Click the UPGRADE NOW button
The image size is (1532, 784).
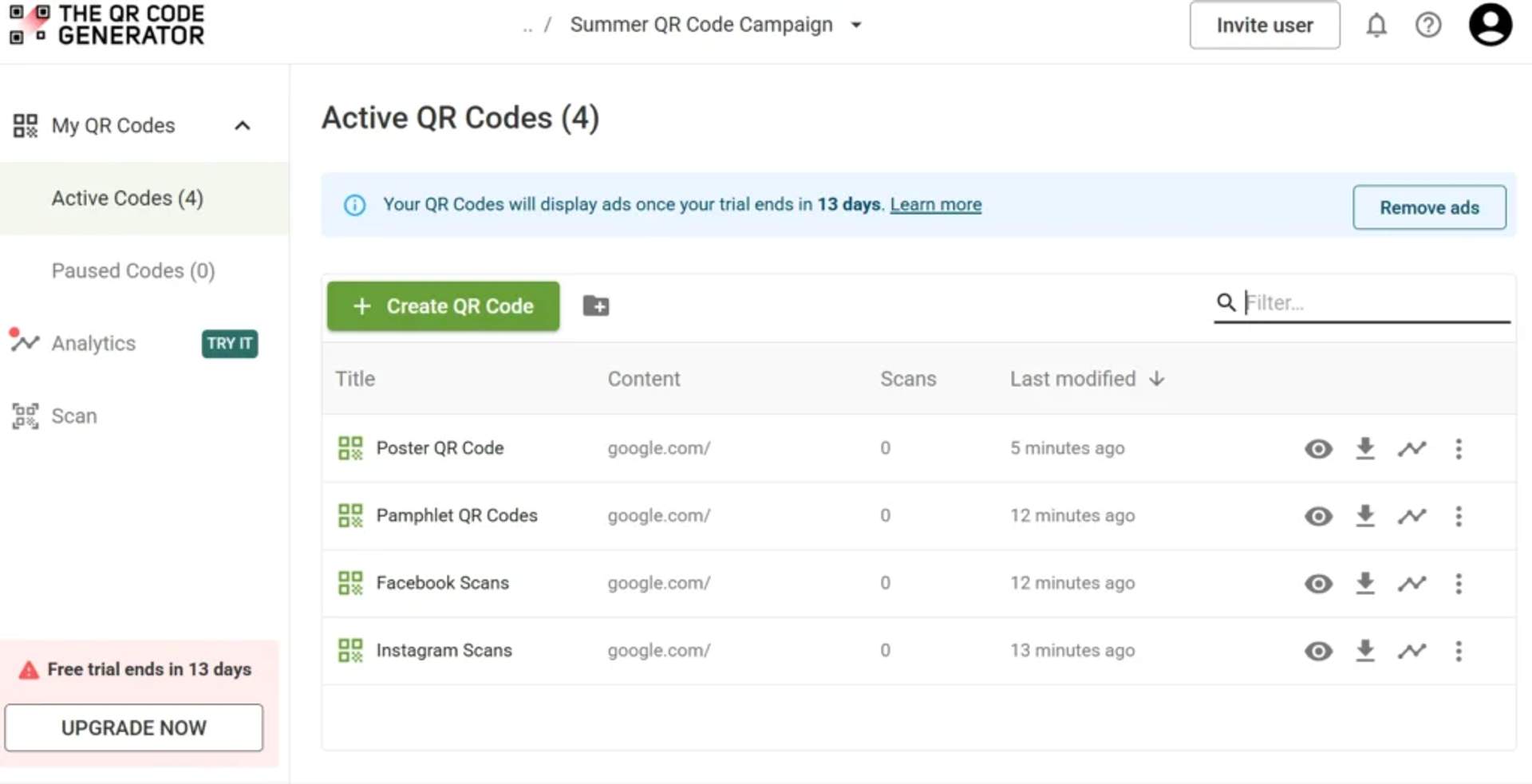134,727
